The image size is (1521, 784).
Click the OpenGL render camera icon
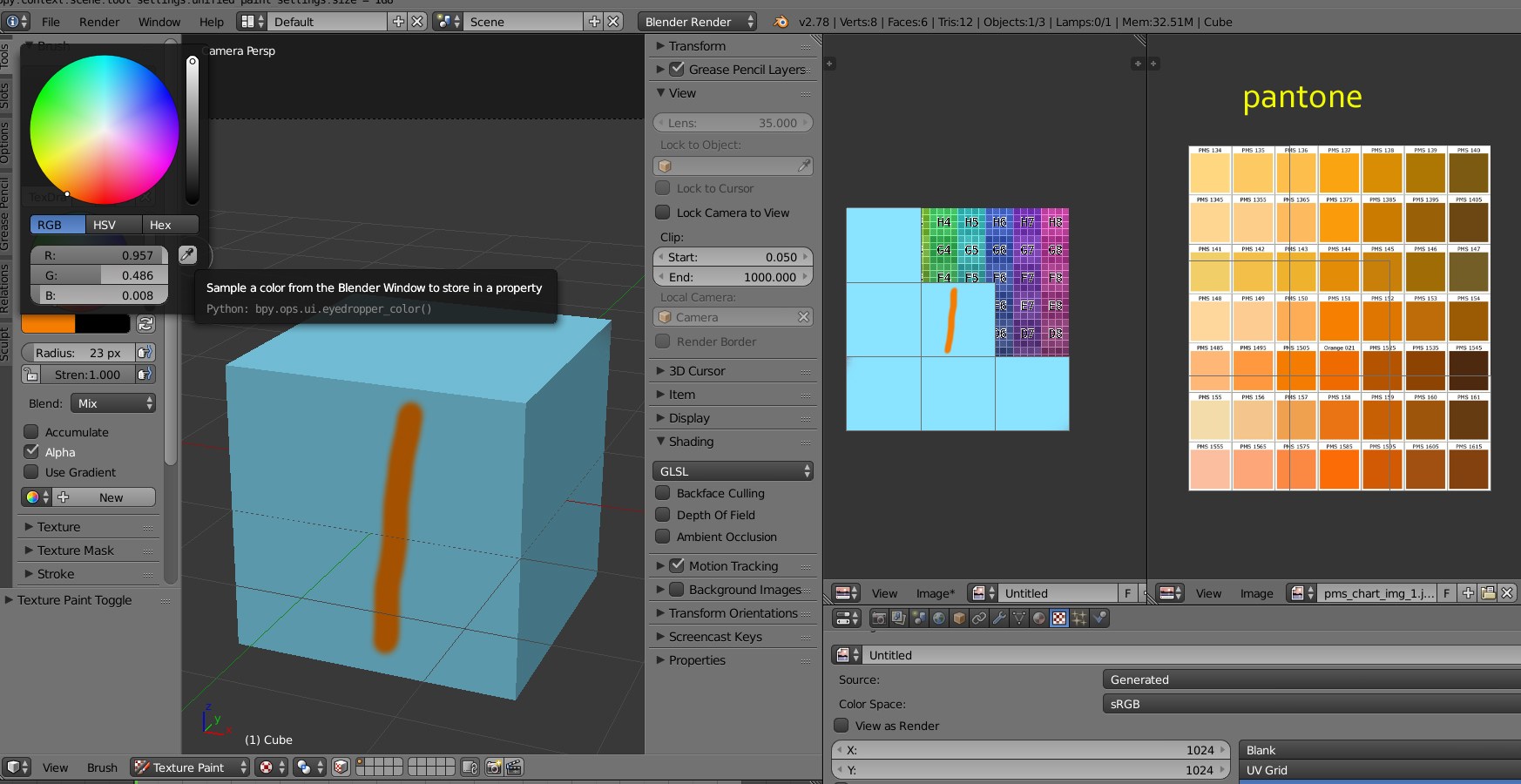click(x=494, y=767)
